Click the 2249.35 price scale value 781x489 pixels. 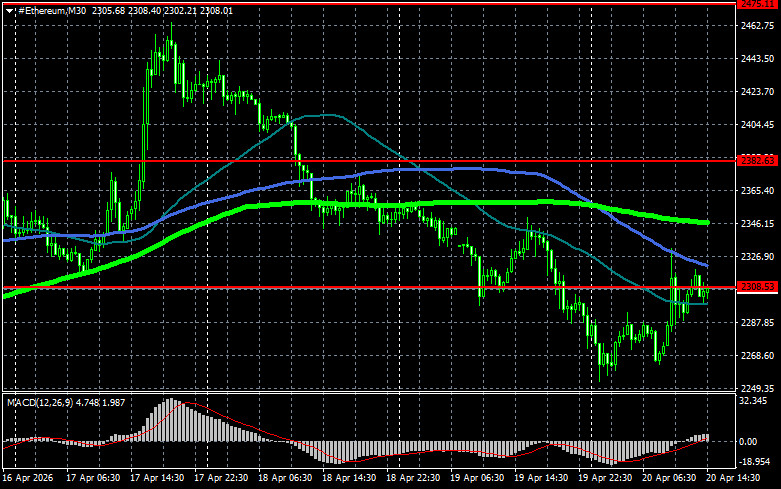758,388
